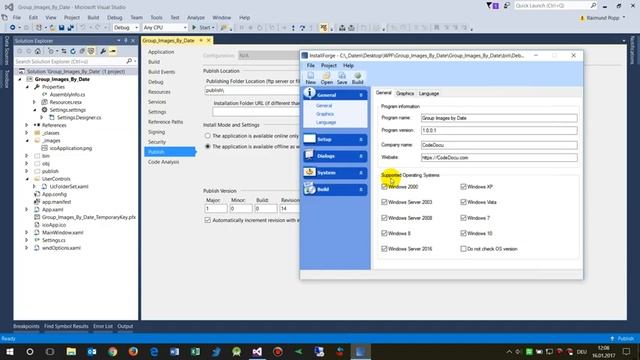Expand the Build section in InstallForge sidebar
The width and height of the screenshot is (640, 360).
335,189
